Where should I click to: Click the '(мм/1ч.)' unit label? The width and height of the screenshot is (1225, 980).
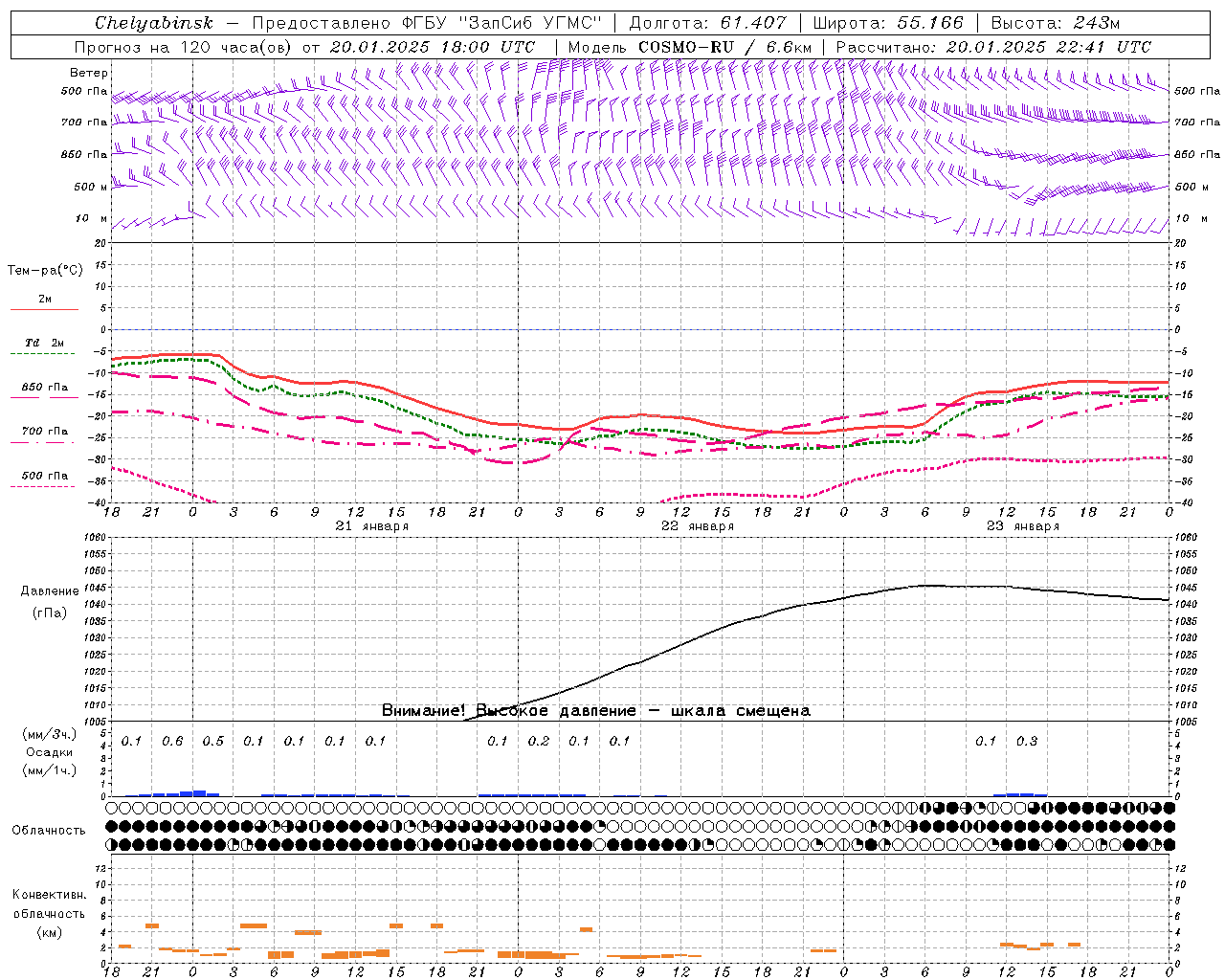pos(50,770)
